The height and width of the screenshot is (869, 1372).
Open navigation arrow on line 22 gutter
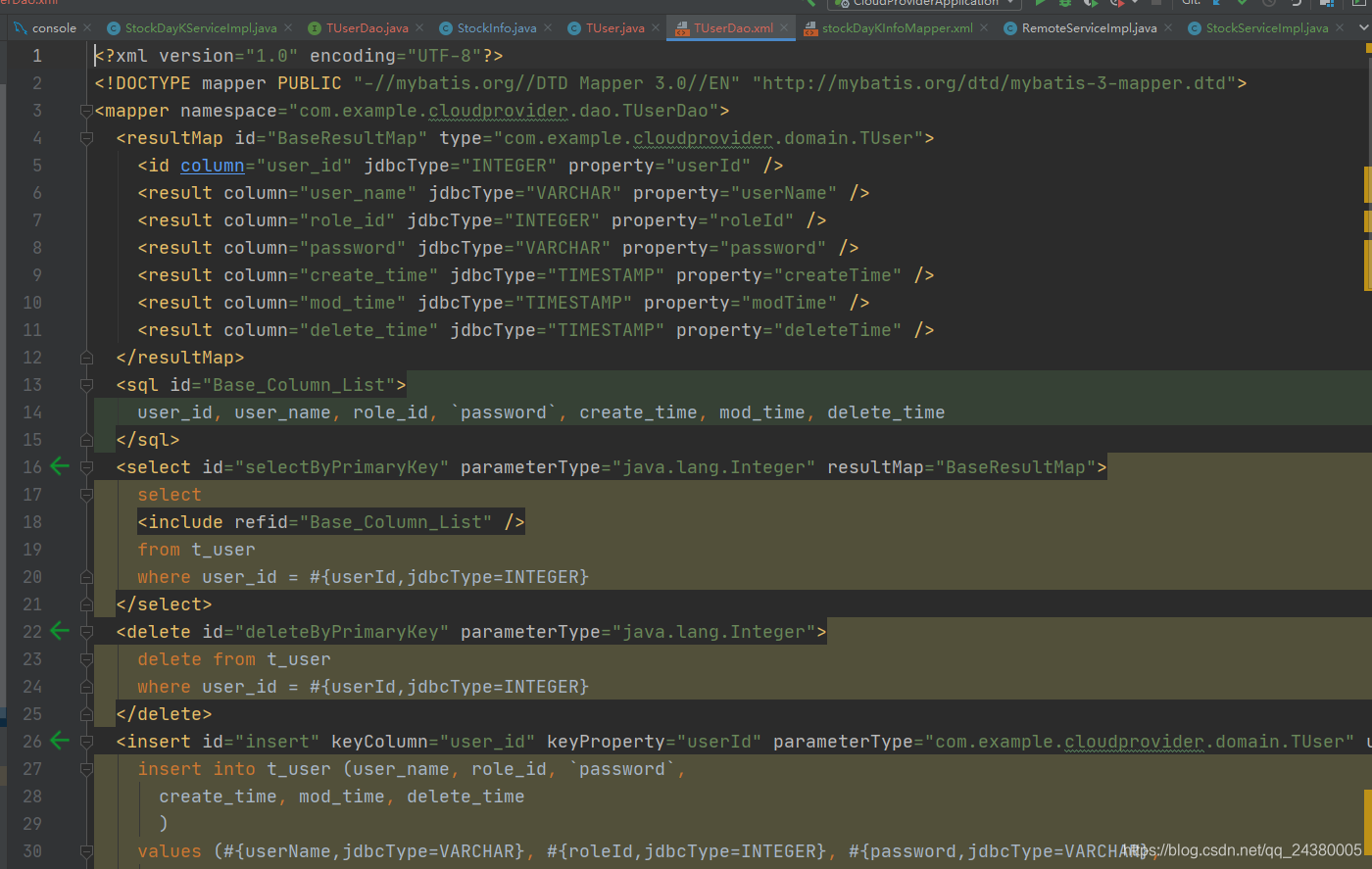point(60,631)
